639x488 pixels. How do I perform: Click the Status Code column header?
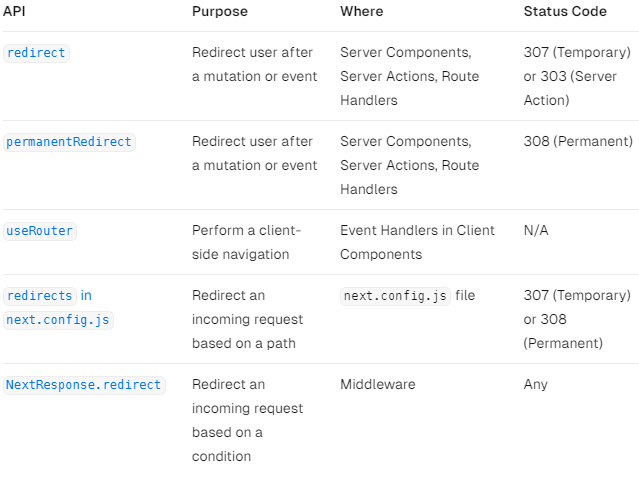coord(564,11)
